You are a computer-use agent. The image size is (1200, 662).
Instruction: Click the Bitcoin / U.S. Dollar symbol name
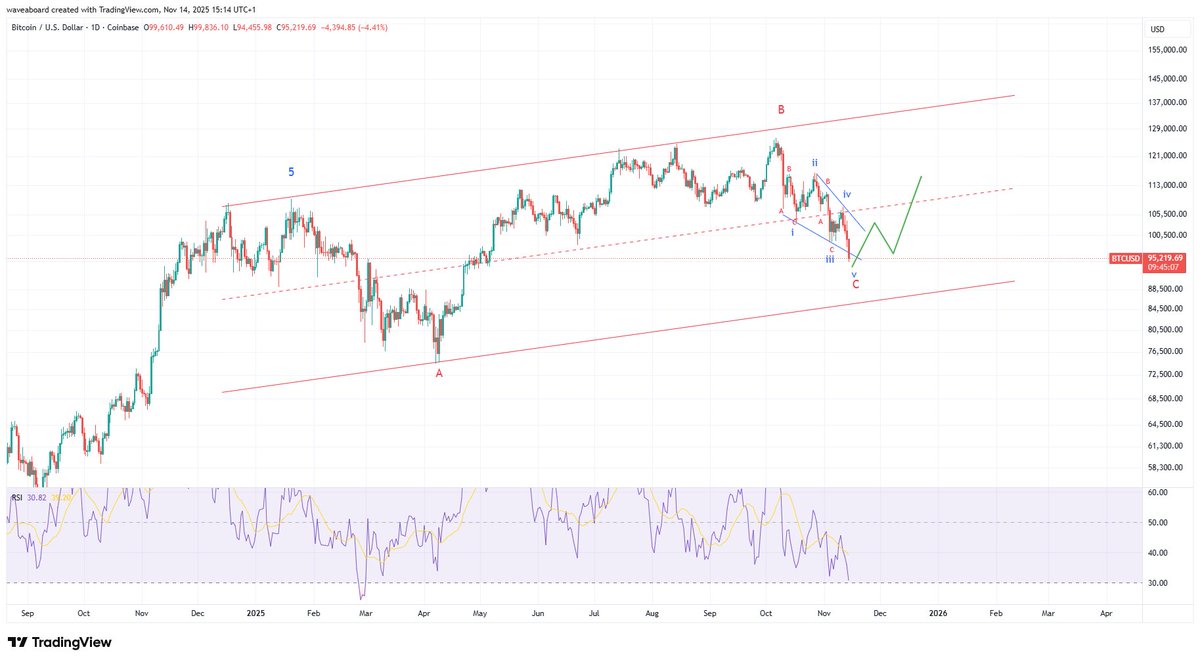(x=48, y=27)
